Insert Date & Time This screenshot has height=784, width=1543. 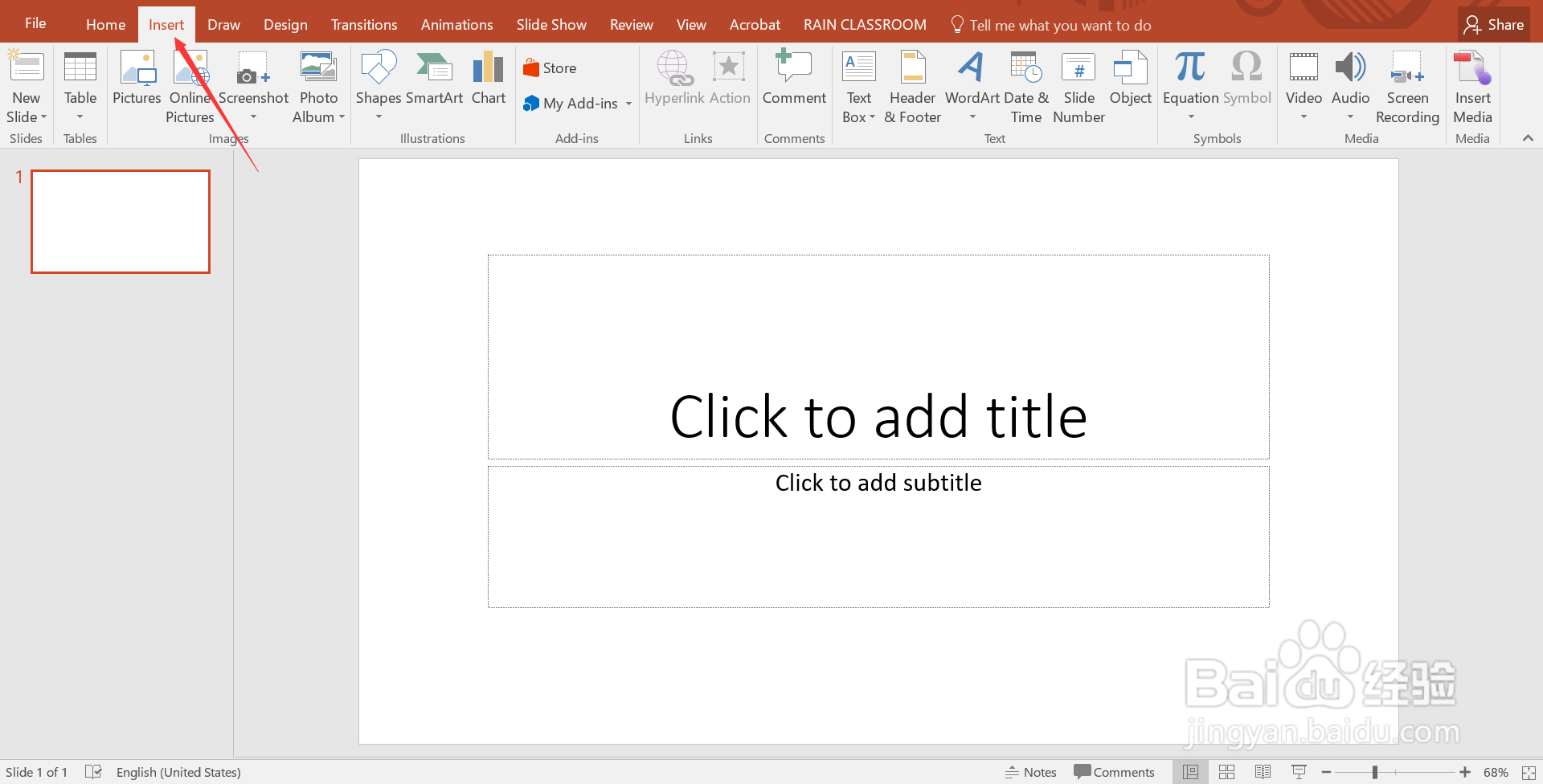(1026, 86)
